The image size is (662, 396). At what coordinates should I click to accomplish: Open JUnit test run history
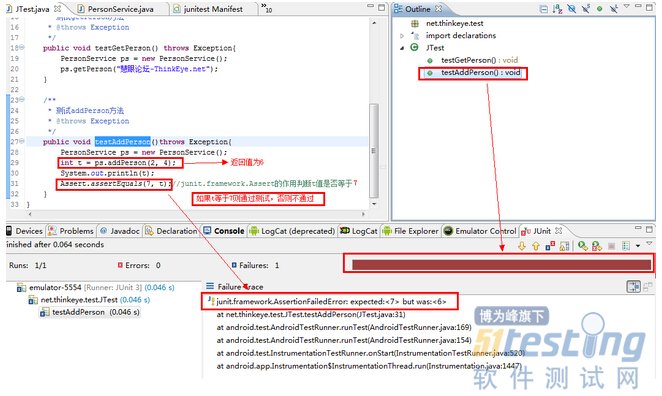coord(626,246)
